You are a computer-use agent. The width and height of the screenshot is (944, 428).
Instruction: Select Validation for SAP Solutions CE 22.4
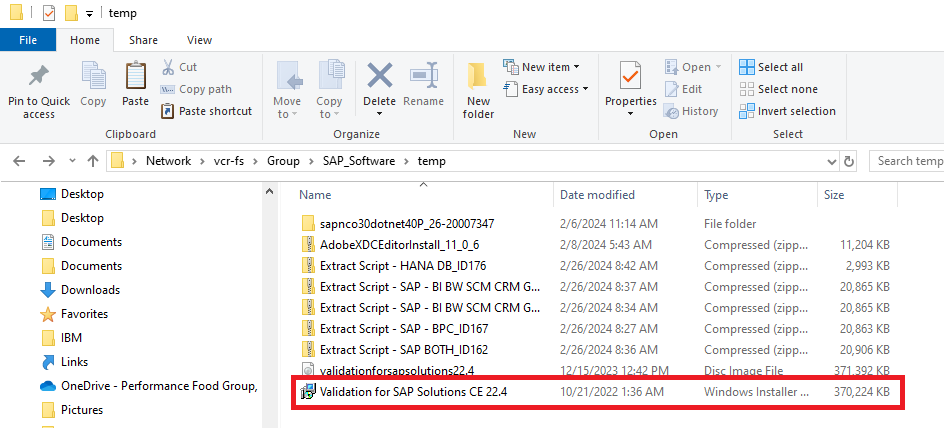point(596,392)
